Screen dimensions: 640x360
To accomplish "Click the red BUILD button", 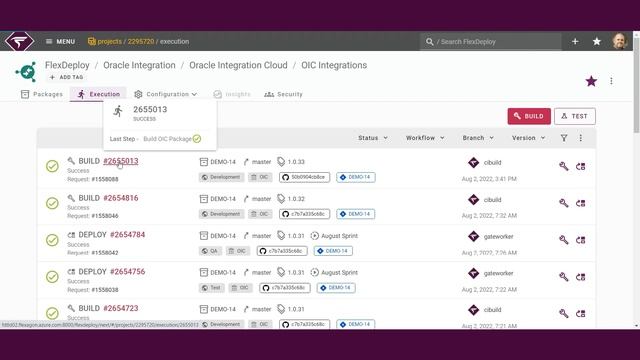I will click(529, 116).
